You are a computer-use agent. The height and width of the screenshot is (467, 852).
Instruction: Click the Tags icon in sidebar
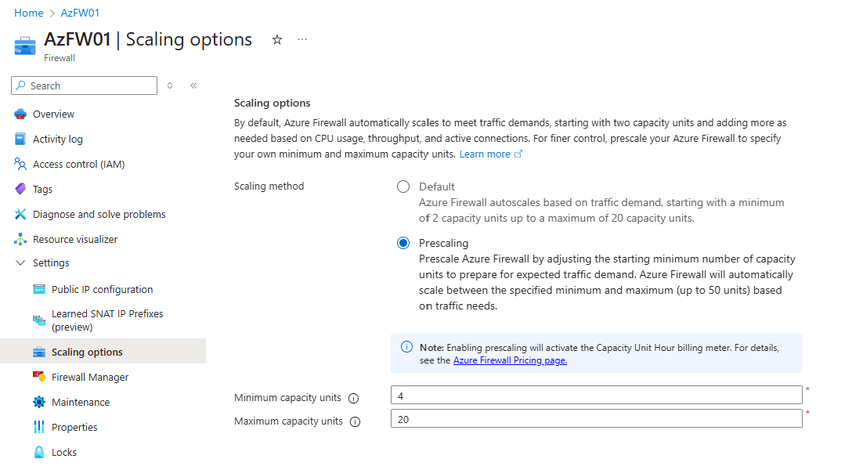[x=20, y=189]
